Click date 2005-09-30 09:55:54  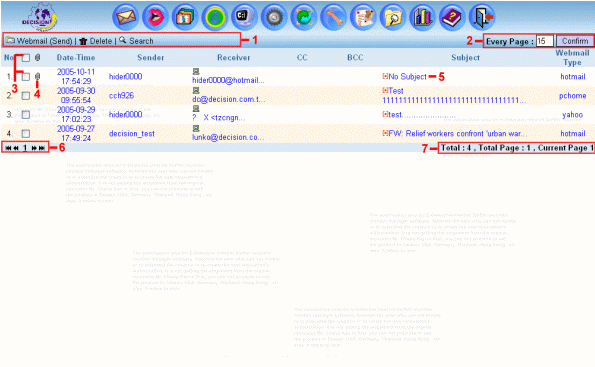click(76, 95)
